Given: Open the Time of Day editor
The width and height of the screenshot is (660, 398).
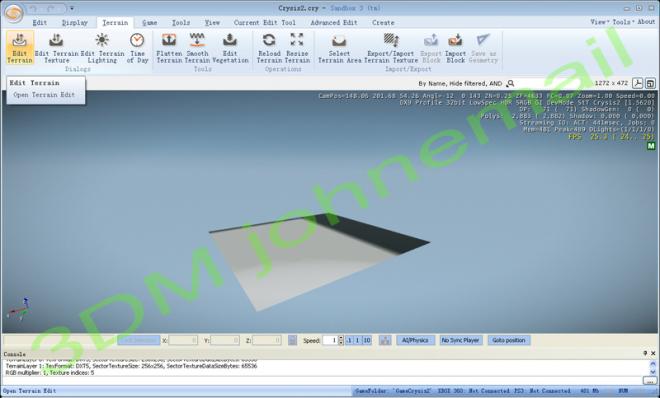Looking at the screenshot, I should click(137, 48).
